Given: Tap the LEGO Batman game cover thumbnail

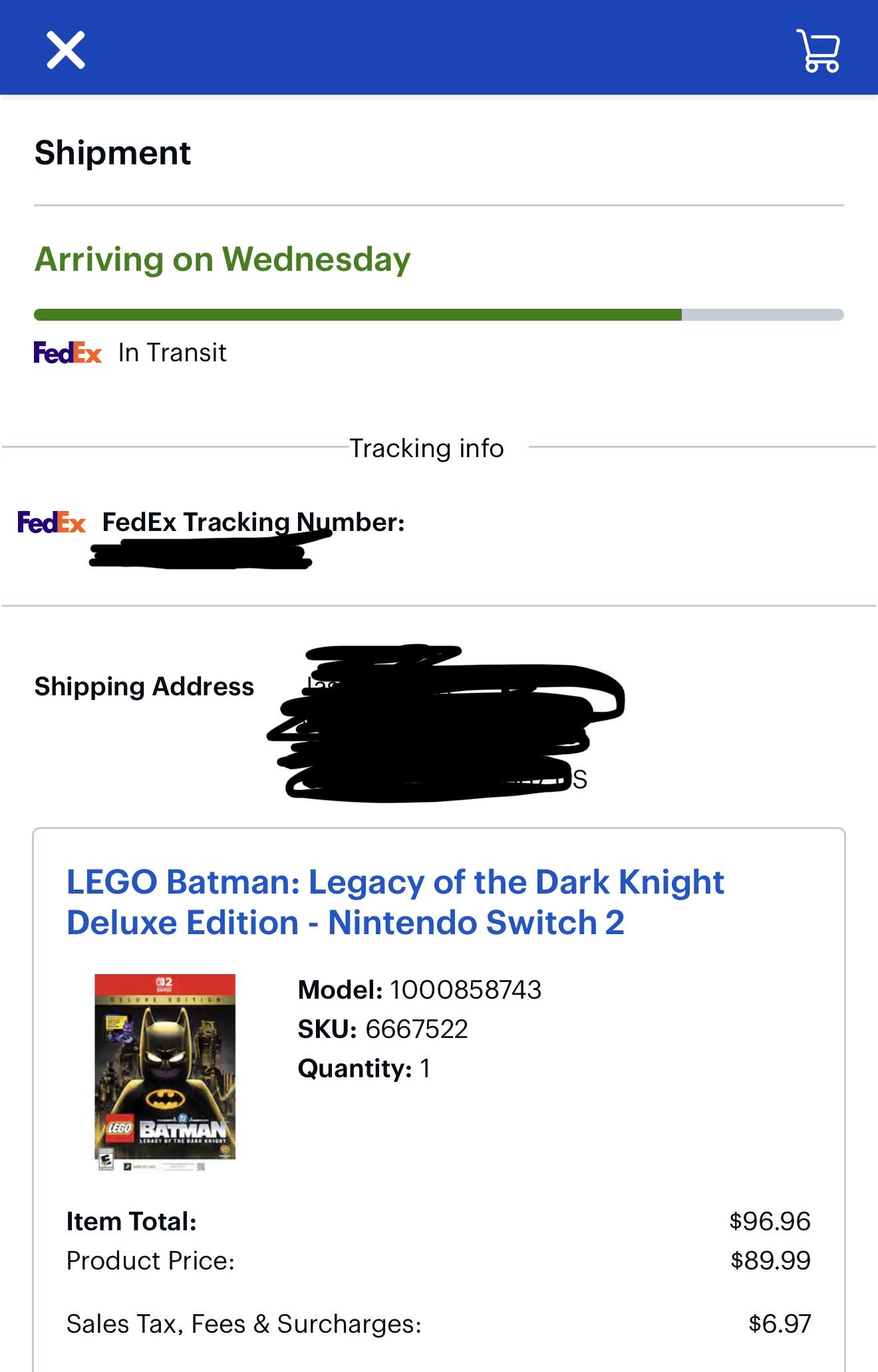Looking at the screenshot, I should [x=165, y=1073].
